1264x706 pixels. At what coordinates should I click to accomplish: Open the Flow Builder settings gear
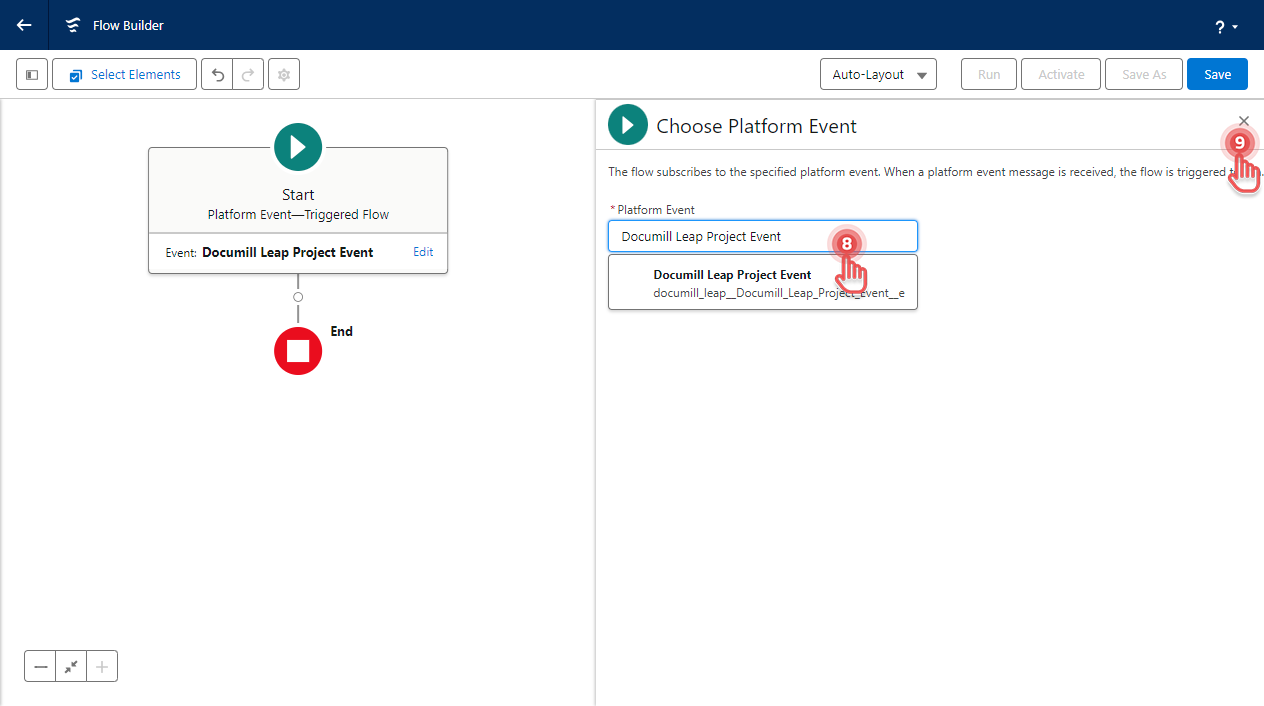283,73
